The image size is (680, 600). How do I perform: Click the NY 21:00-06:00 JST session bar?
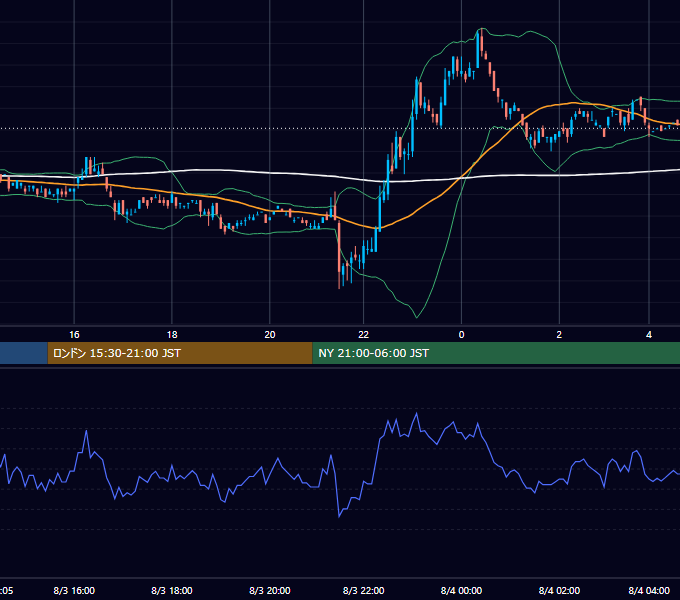pyautogui.click(x=496, y=353)
